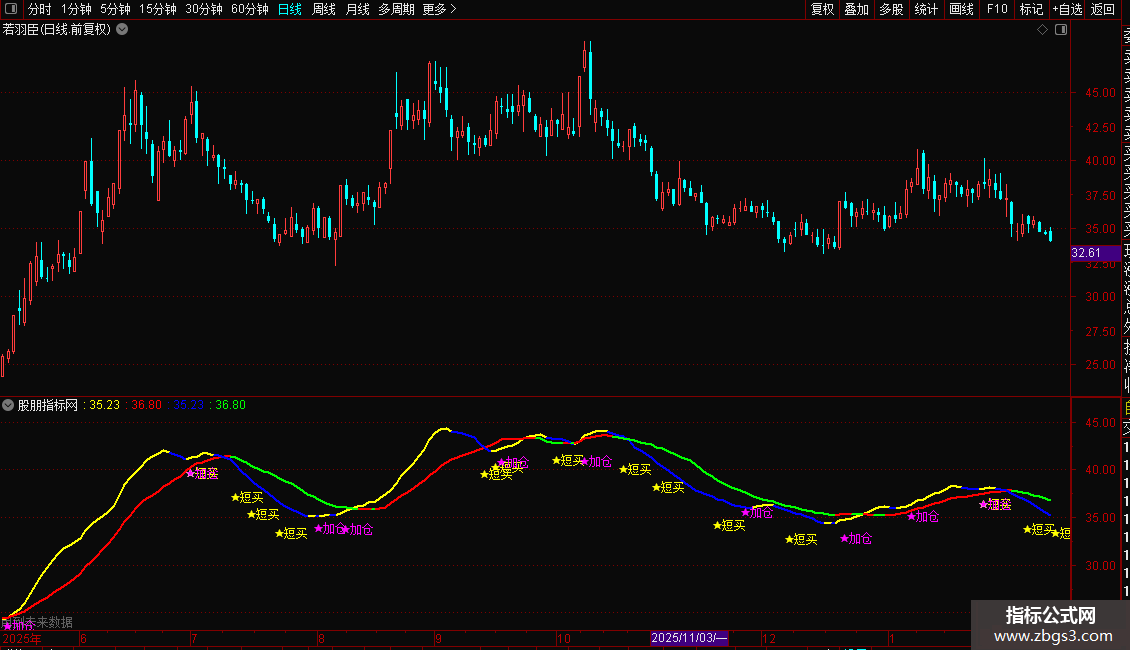This screenshot has width=1130, height=650.
Task: Expand the 股朋指标网 indicator dropdown circle
Action: (8, 405)
